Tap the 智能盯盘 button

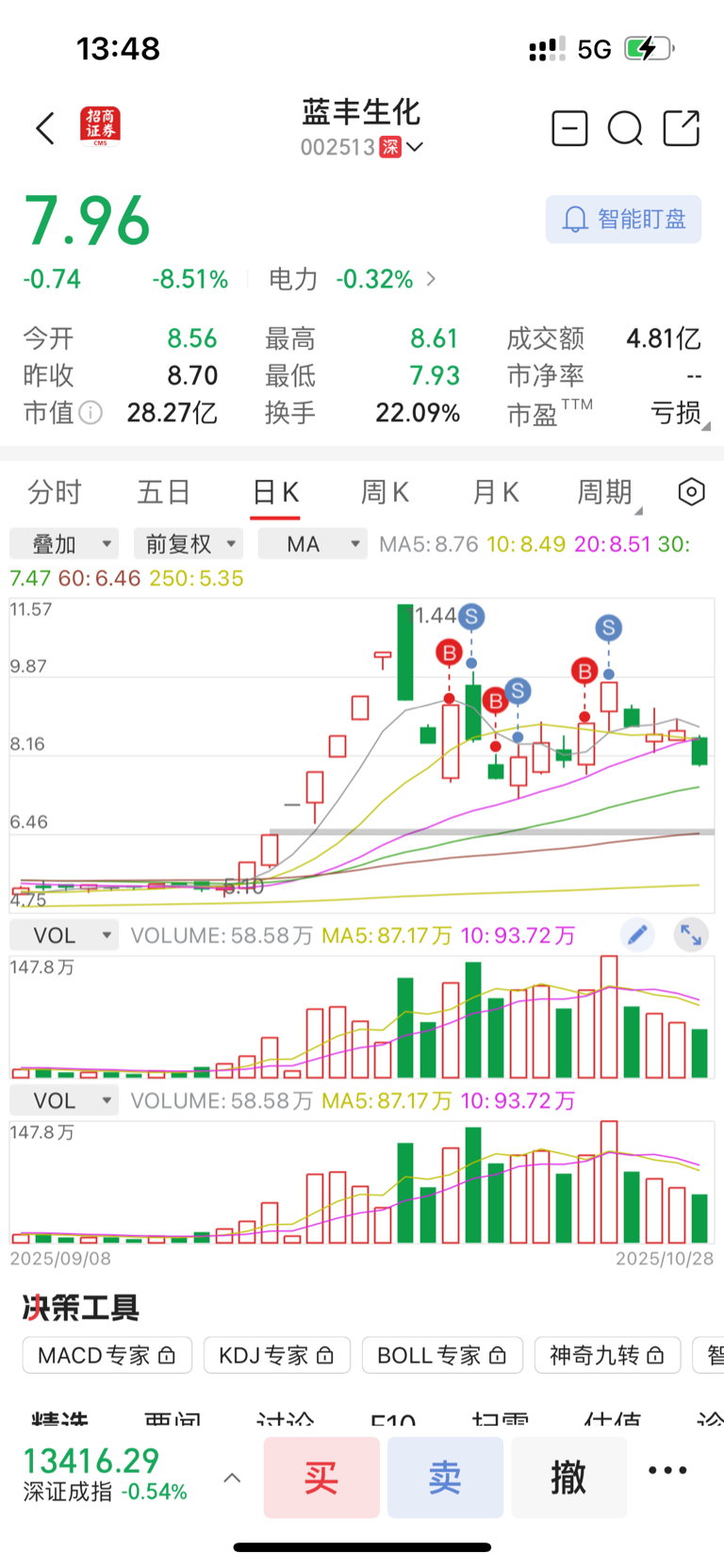pyautogui.click(x=623, y=220)
